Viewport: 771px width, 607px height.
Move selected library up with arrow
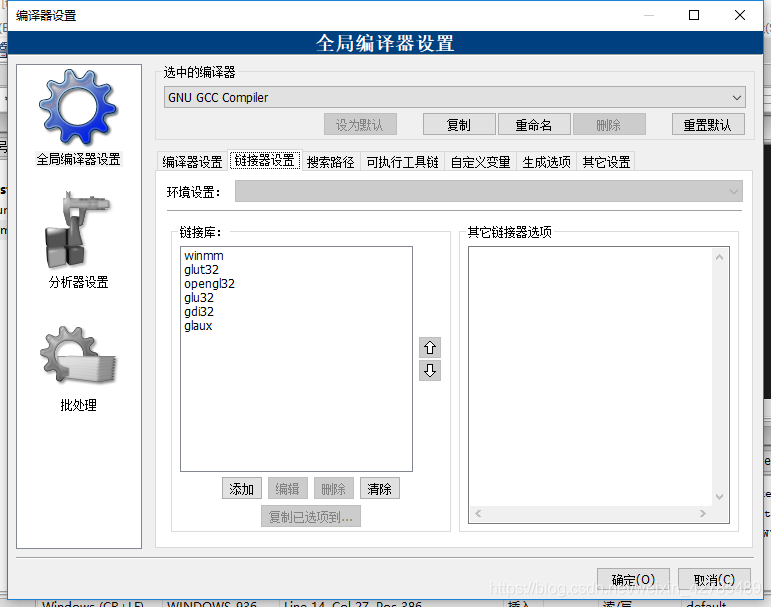tap(430, 348)
